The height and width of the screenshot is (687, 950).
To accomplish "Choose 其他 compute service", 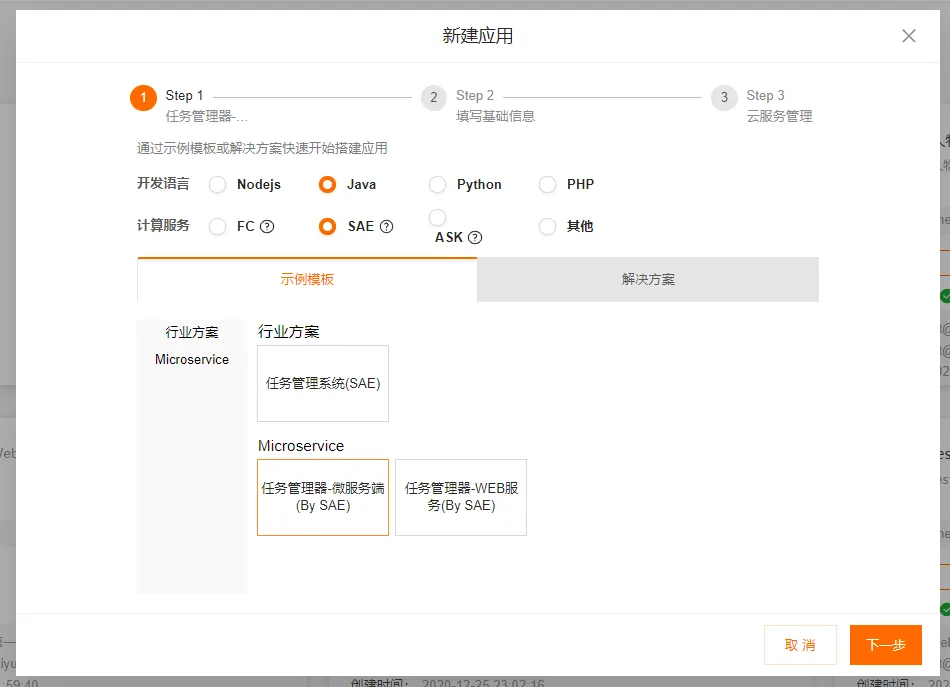I will pos(547,227).
